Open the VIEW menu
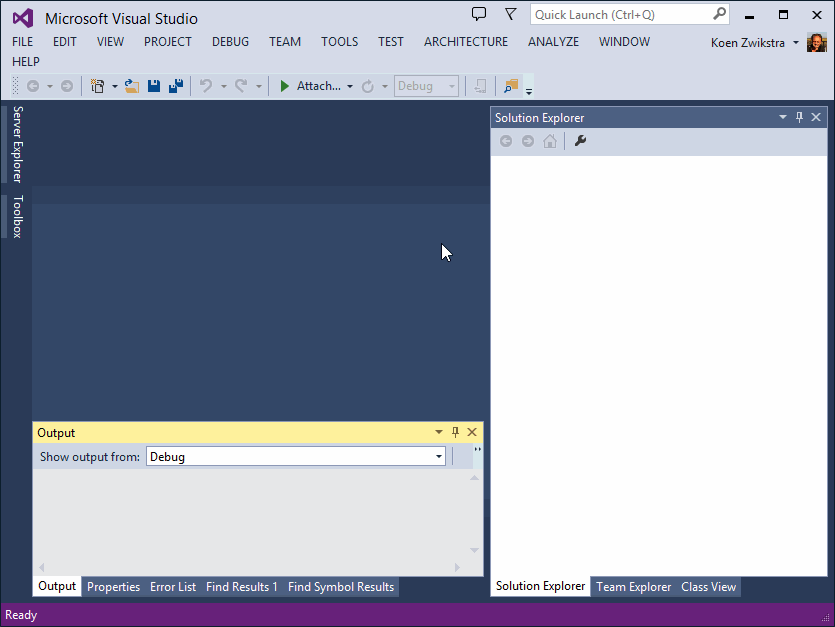 click(110, 42)
